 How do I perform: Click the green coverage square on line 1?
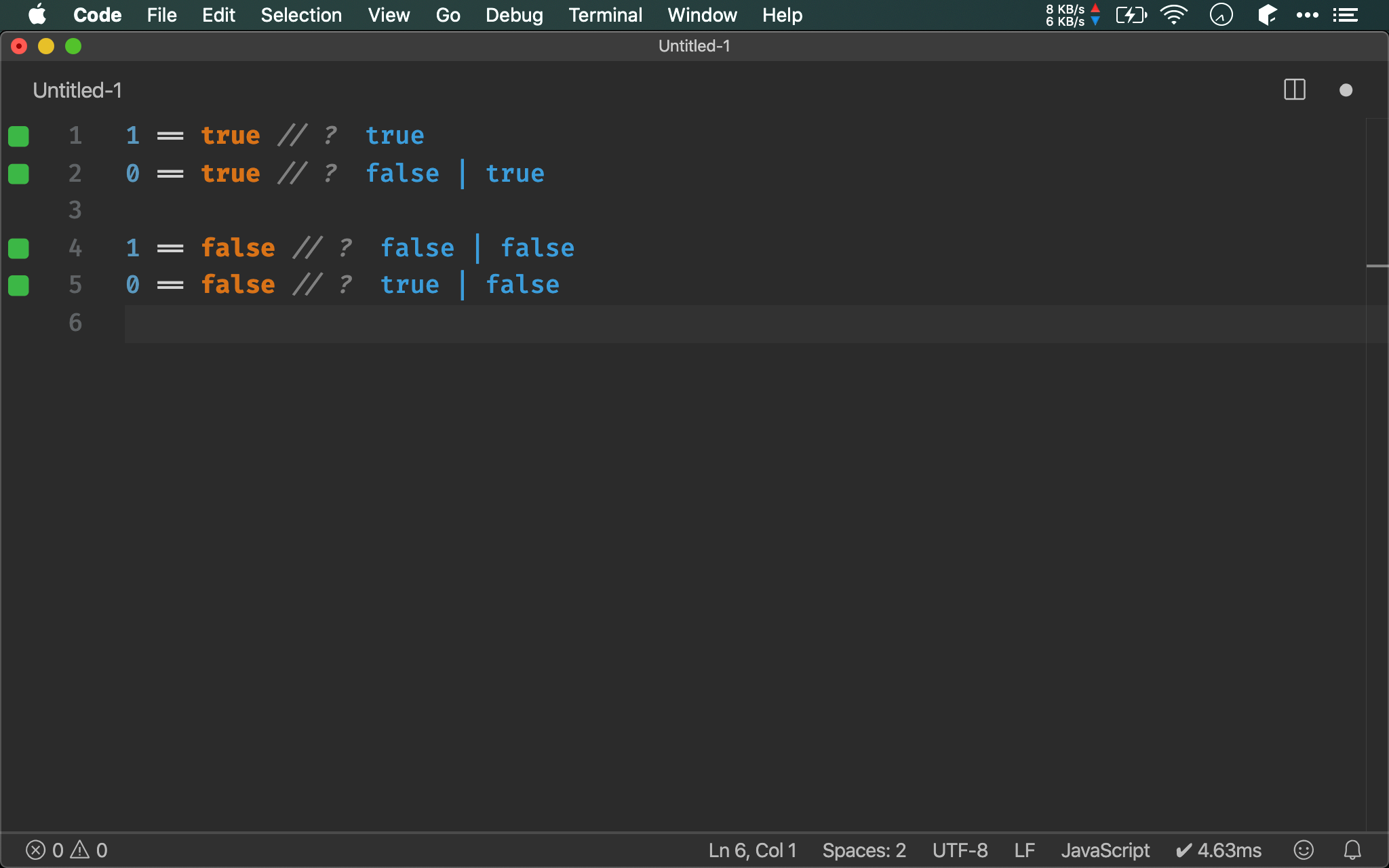click(18, 136)
